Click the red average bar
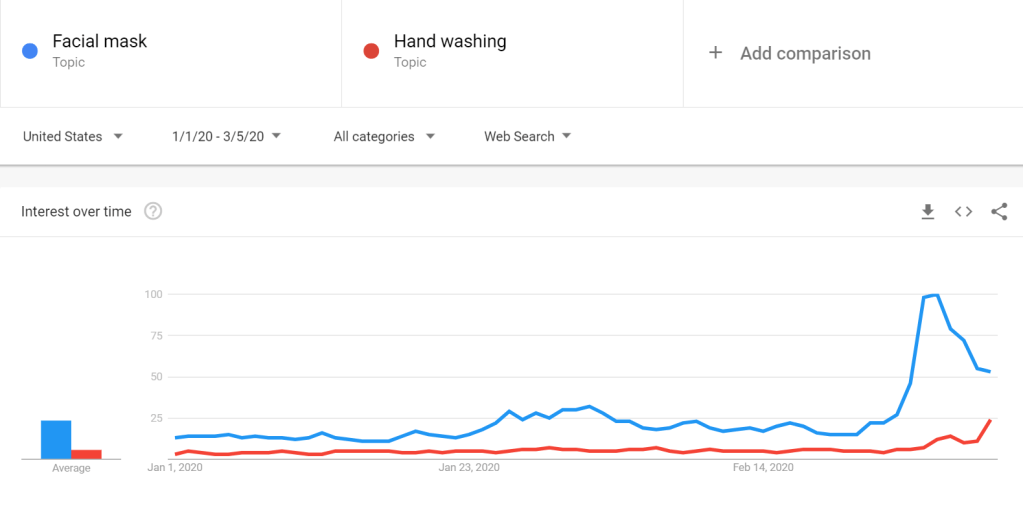Image resolution: width=1023 pixels, height=506 pixels. [86, 453]
